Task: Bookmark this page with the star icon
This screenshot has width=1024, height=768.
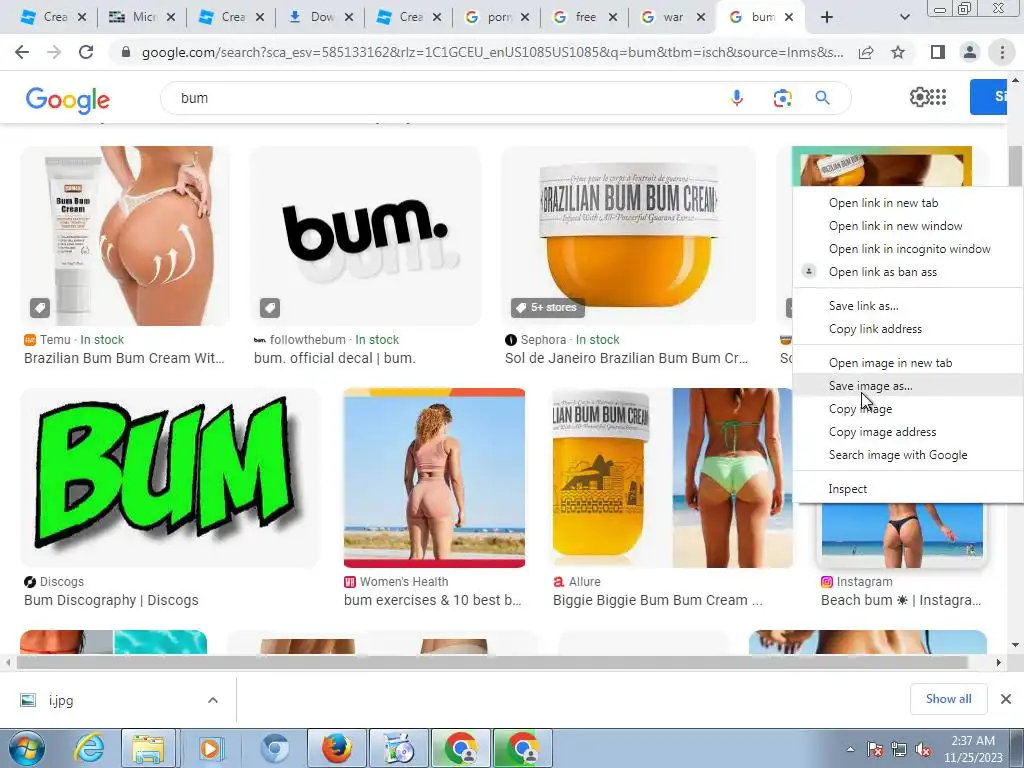Action: pyautogui.click(x=898, y=52)
